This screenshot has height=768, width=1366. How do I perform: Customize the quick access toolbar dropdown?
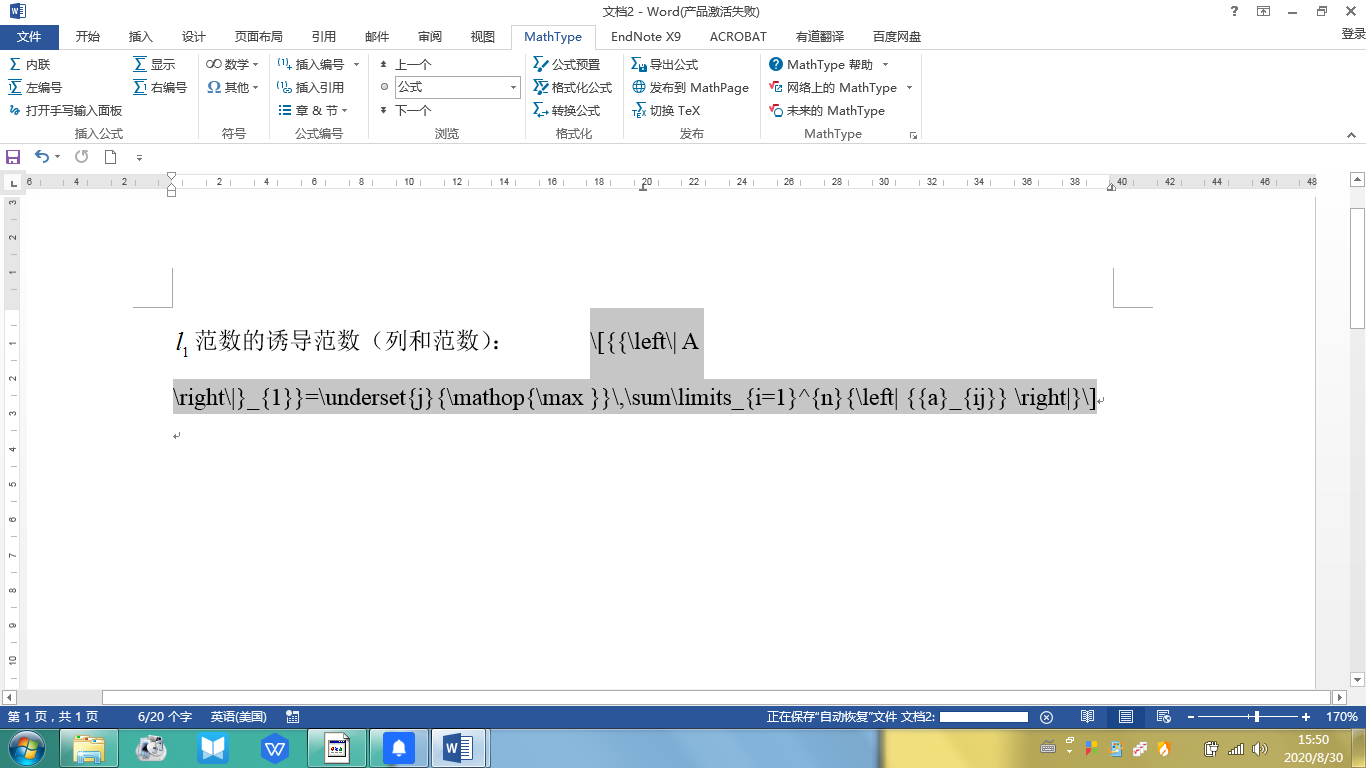pyautogui.click(x=139, y=158)
